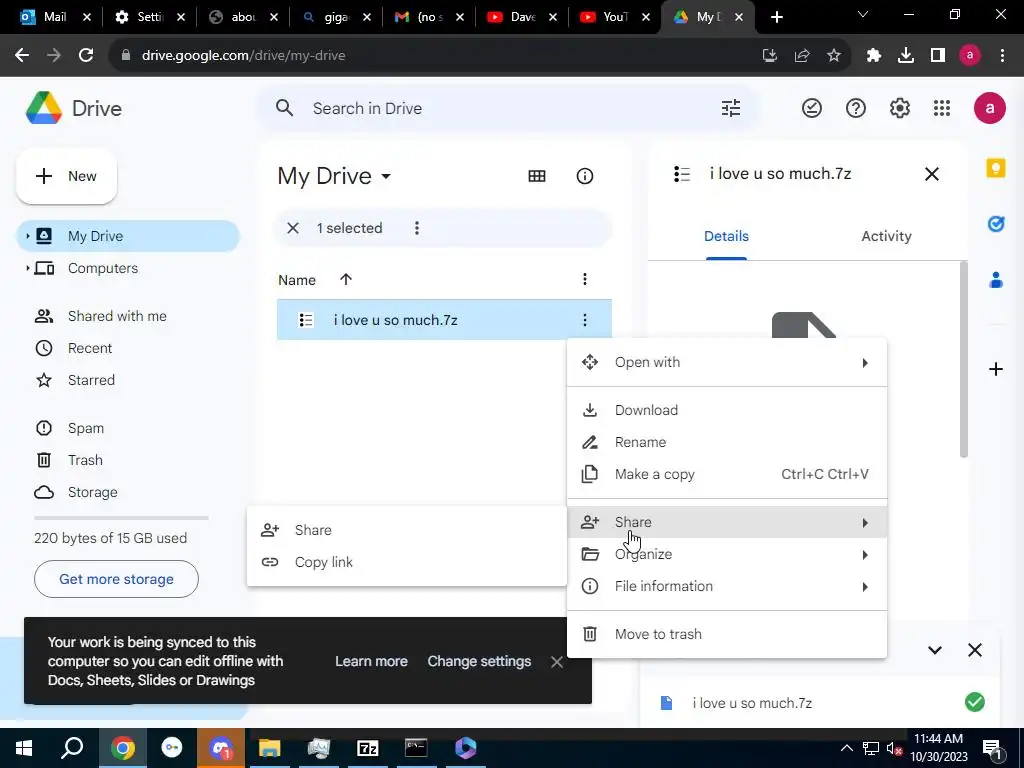Bookmark this tab star icon
Screen dimensions: 1024x768
(834, 56)
